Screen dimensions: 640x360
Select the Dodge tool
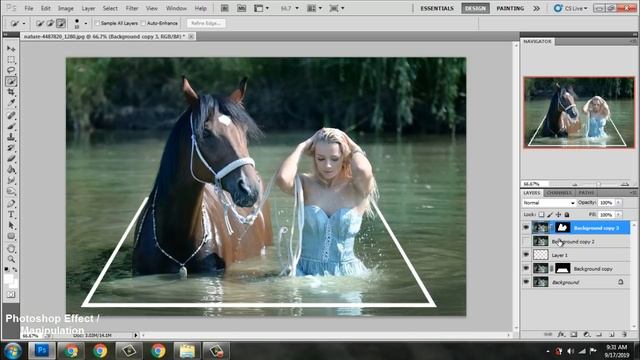11,191
